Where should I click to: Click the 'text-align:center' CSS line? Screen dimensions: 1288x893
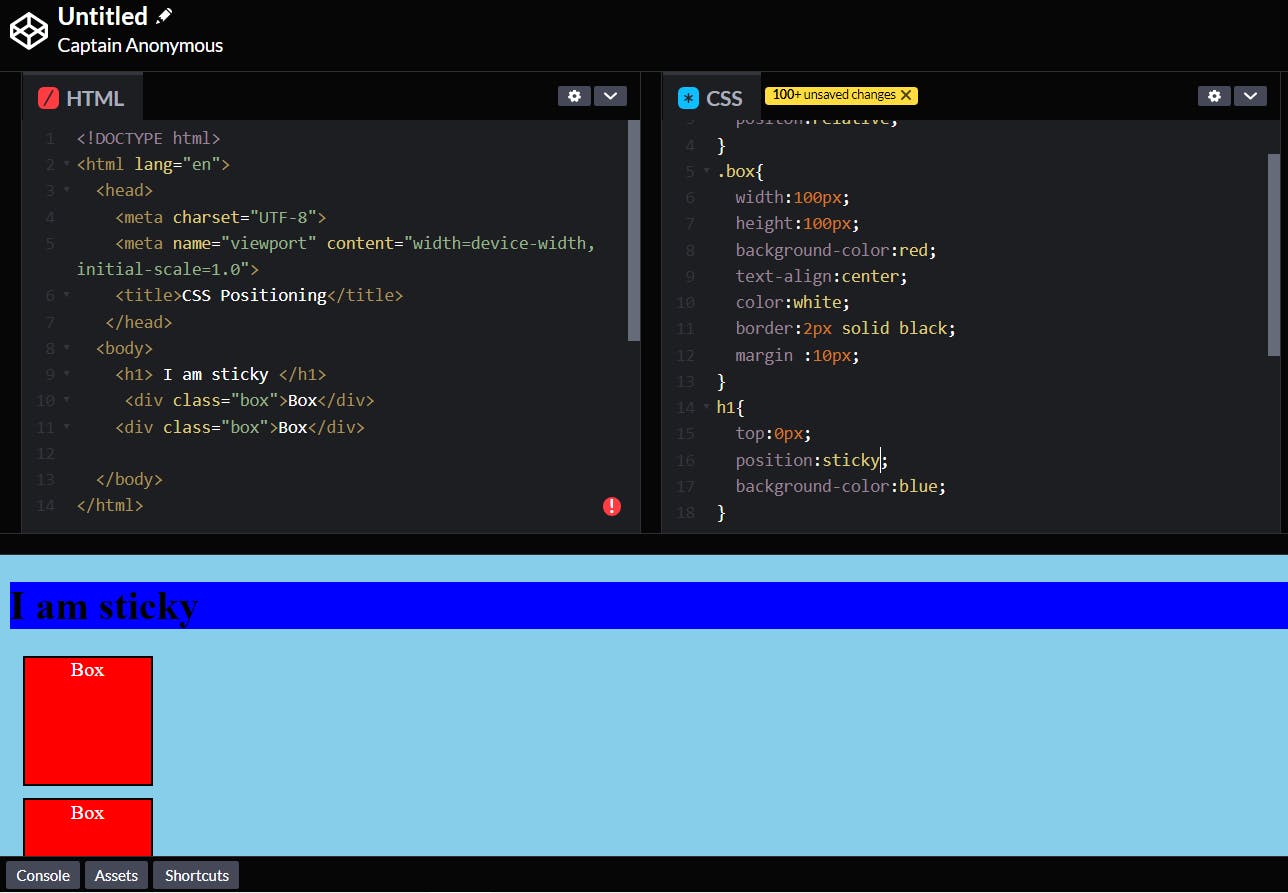click(821, 276)
